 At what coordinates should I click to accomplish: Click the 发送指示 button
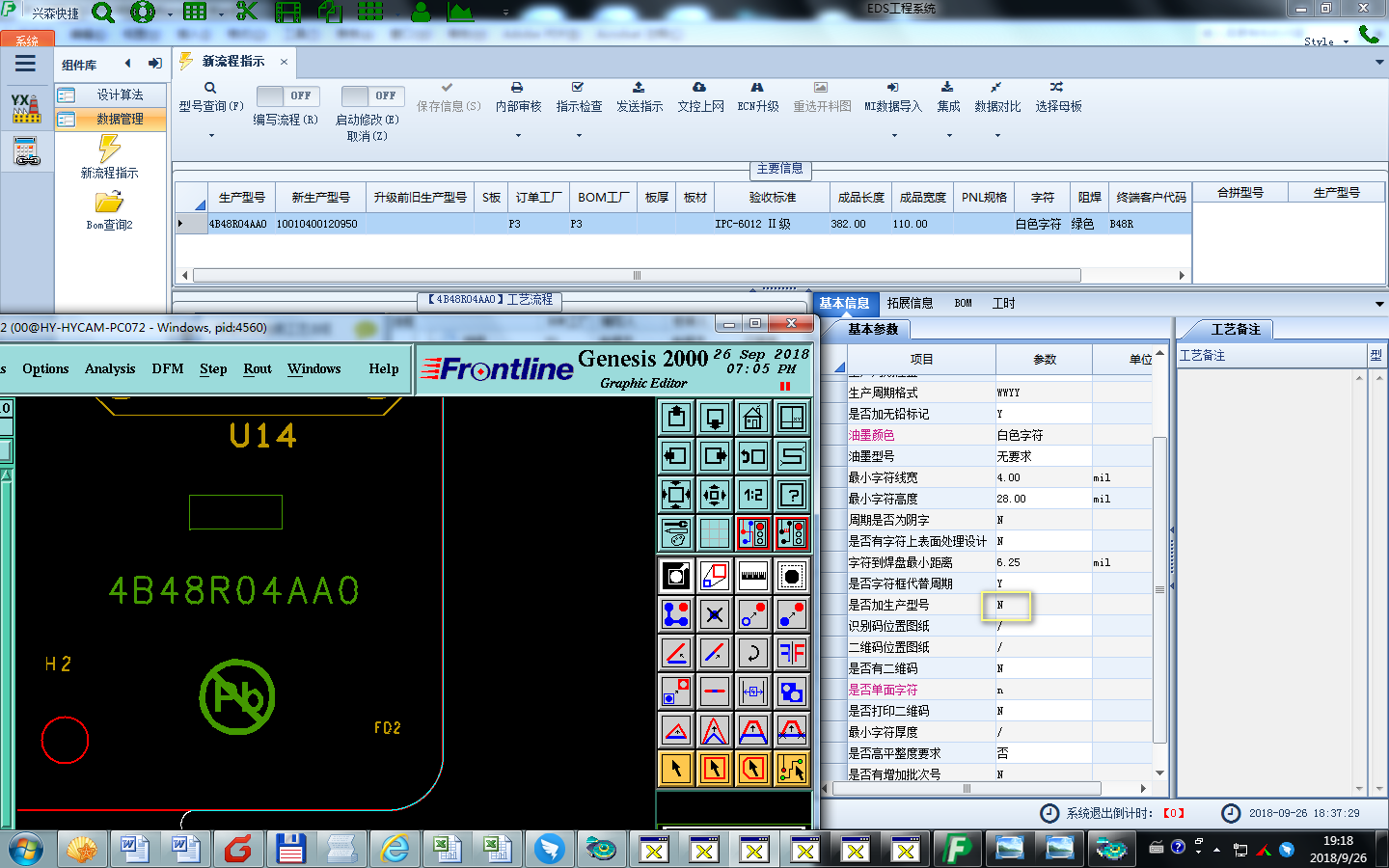640,97
